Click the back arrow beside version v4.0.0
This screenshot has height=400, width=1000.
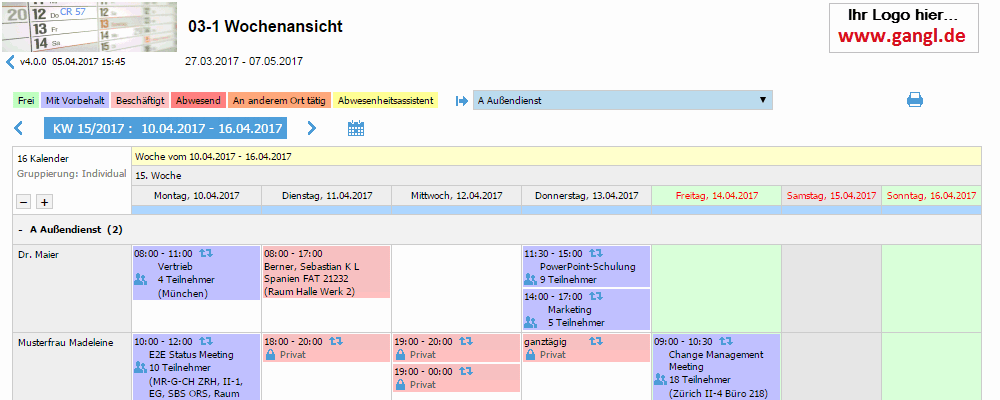tap(11, 62)
